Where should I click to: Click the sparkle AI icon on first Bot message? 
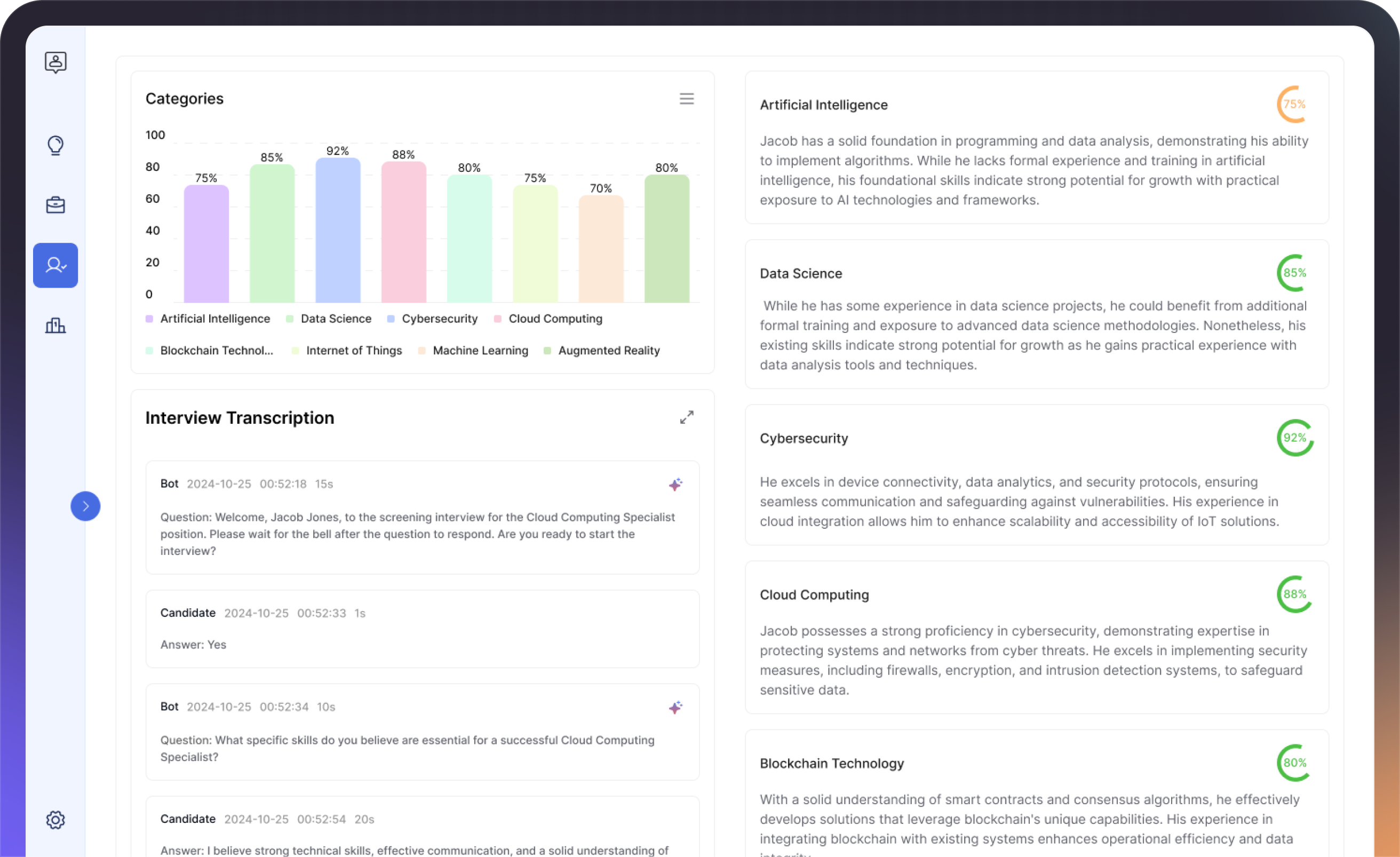(675, 484)
